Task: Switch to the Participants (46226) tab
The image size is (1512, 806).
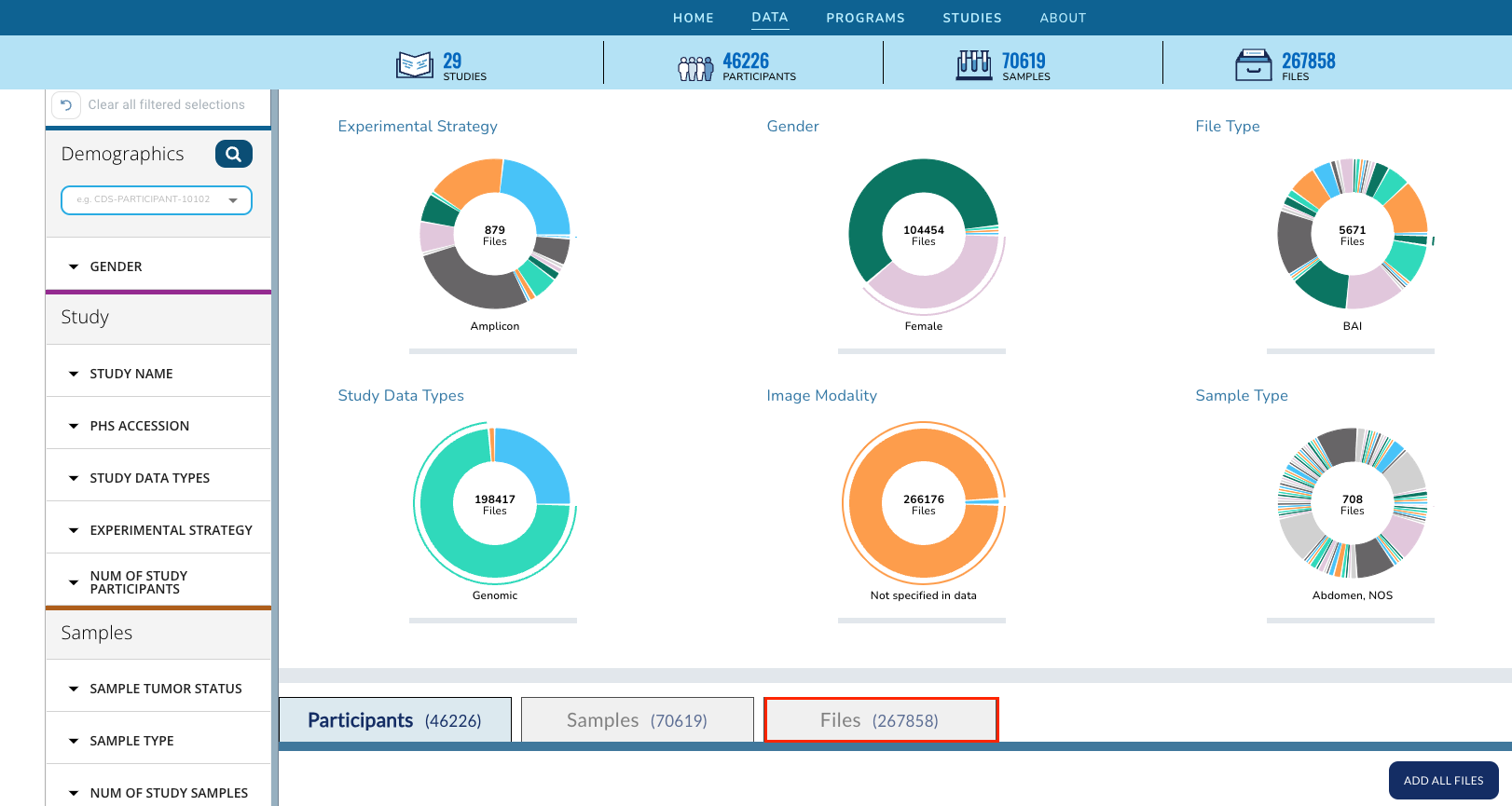Action: (x=395, y=720)
